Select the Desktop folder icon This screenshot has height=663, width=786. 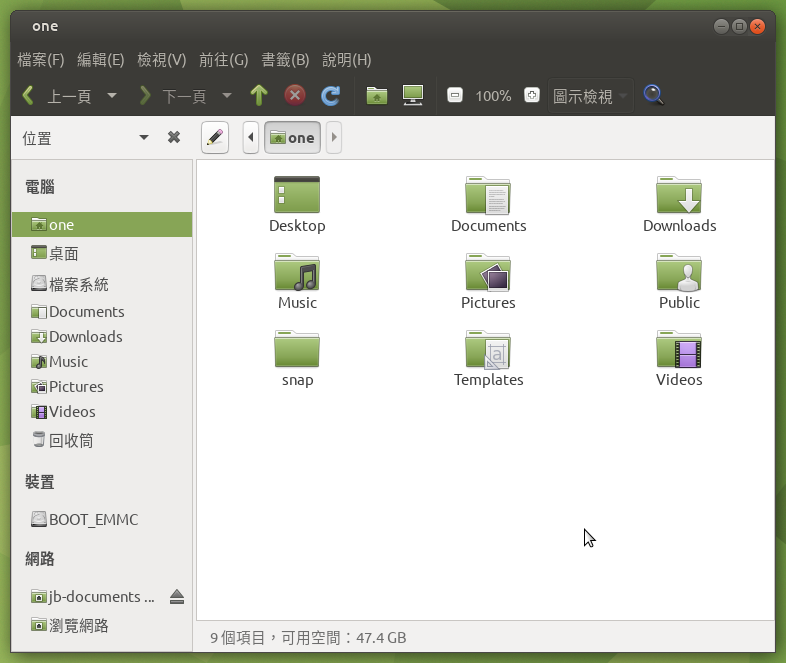pyautogui.click(x=297, y=195)
